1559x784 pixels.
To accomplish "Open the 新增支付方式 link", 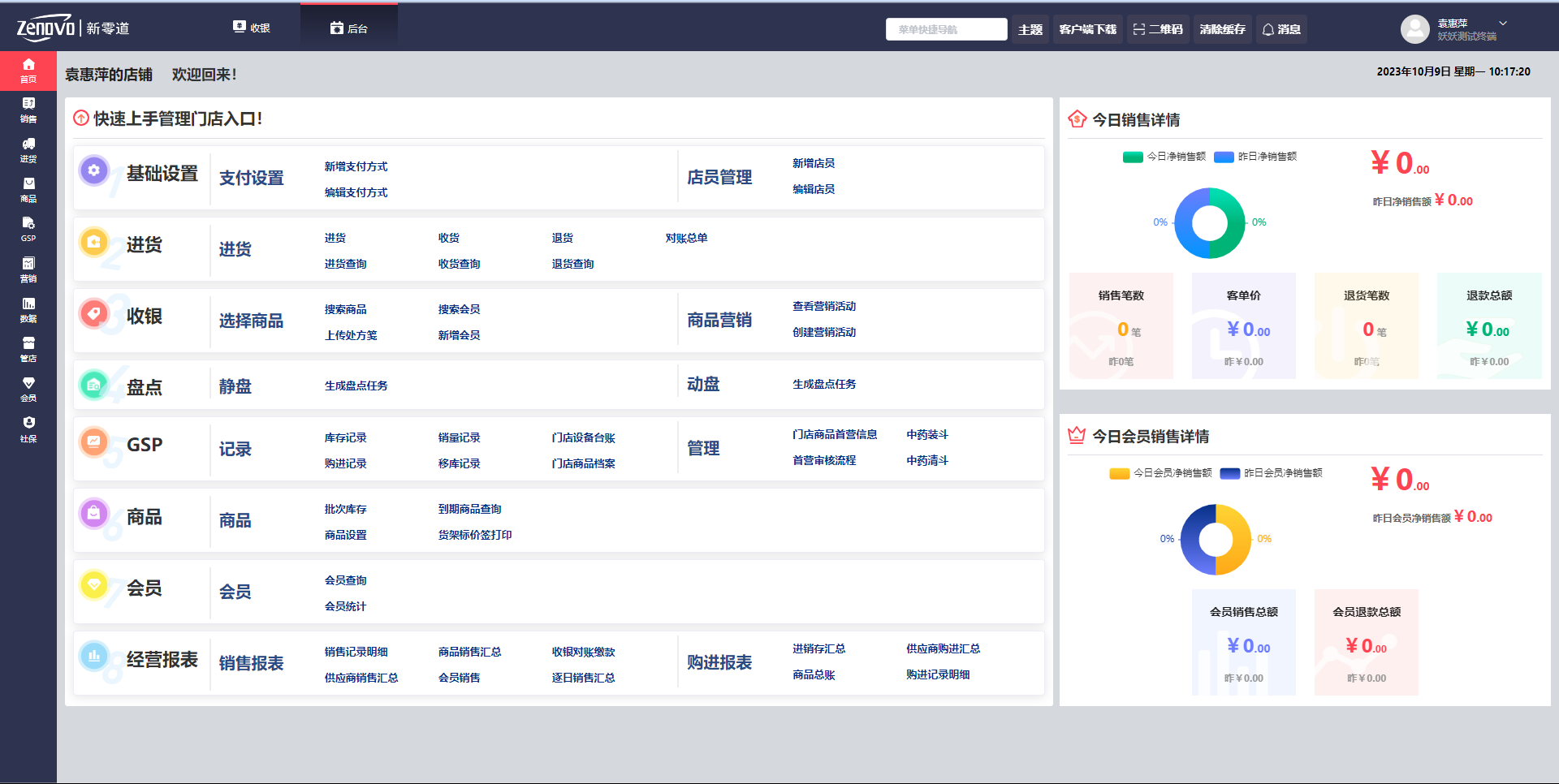I will tap(356, 166).
